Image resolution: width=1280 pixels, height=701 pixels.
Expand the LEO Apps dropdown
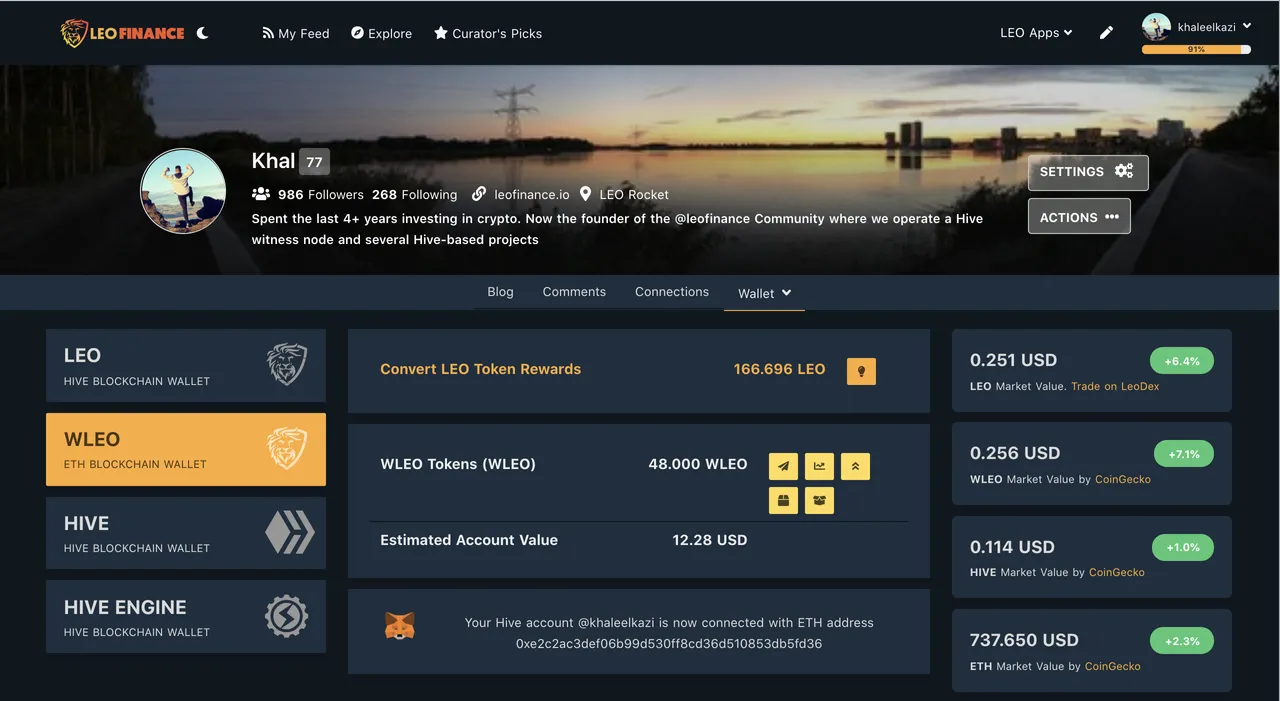tap(1036, 33)
